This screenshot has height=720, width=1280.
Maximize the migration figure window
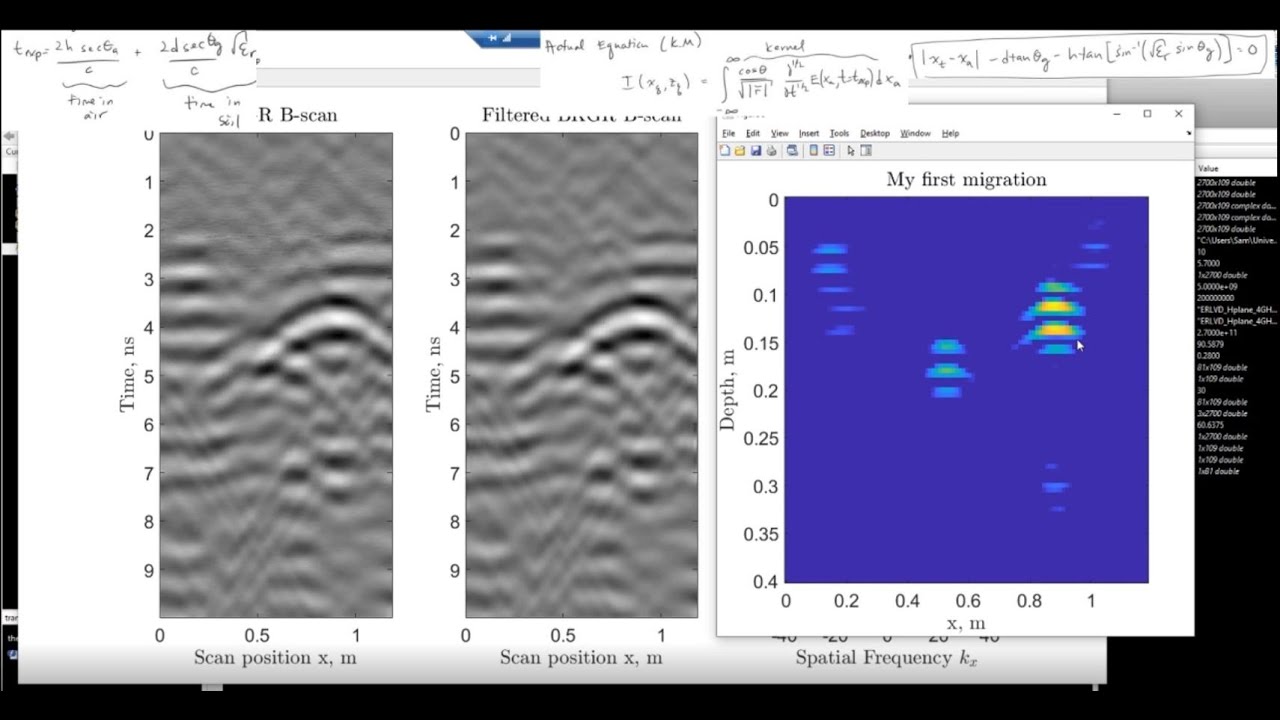tap(1147, 114)
